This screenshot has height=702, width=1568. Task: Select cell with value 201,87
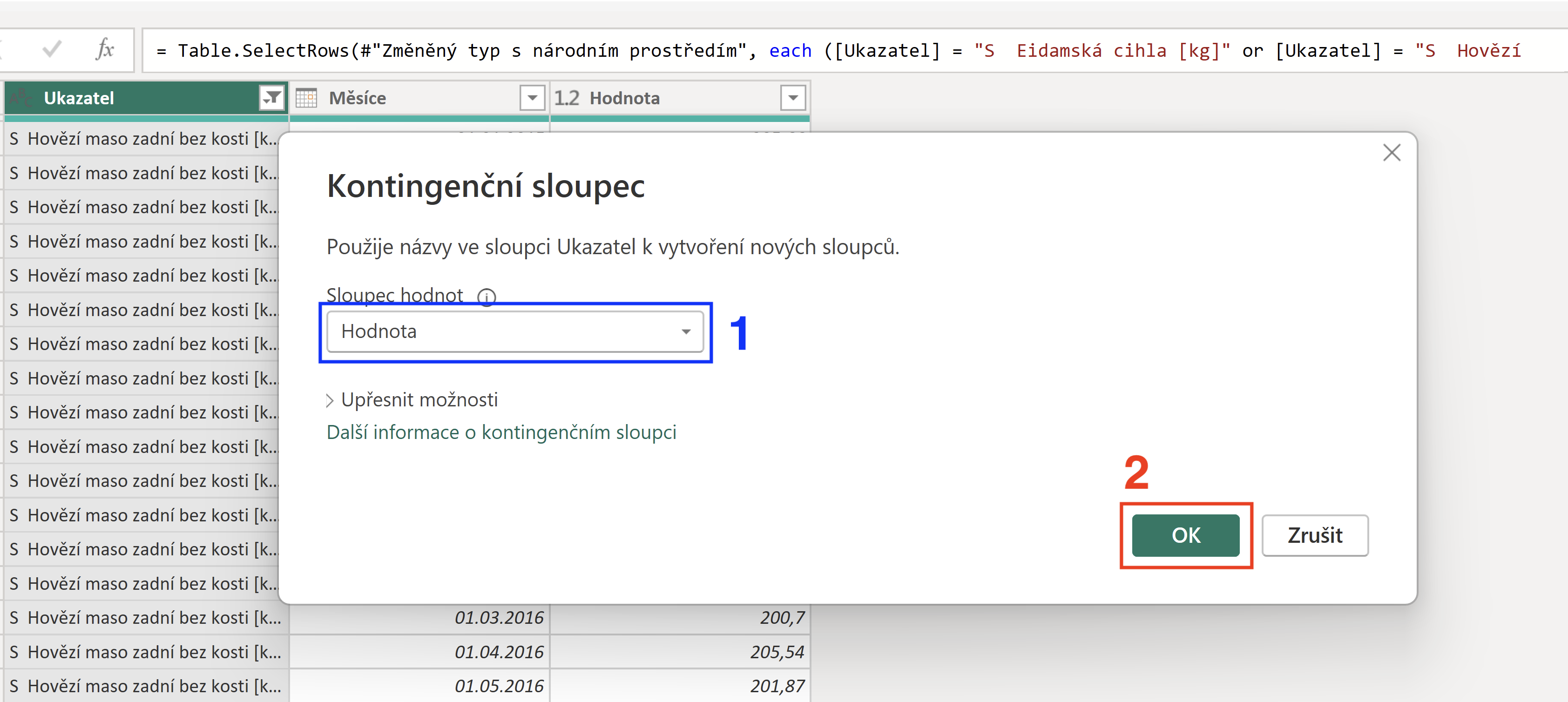680,686
